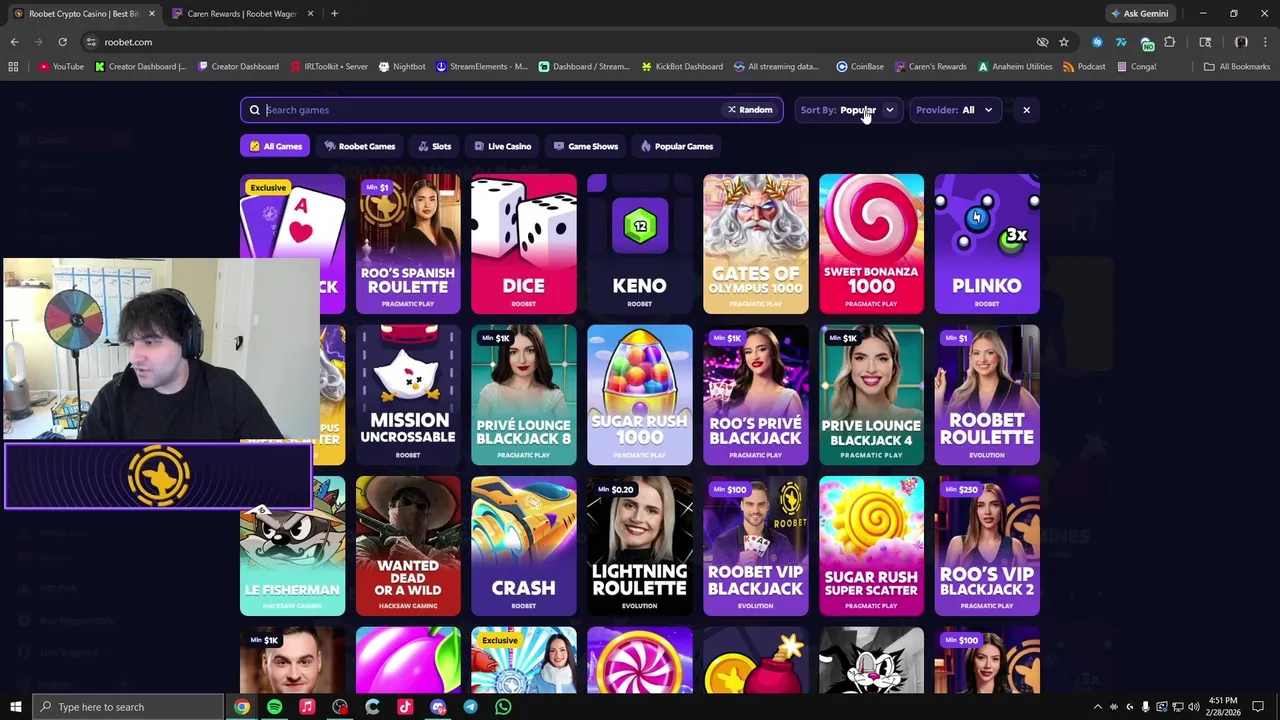The image size is (1280, 720).
Task: Click the roobet.com address bar
Action: point(560,42)
